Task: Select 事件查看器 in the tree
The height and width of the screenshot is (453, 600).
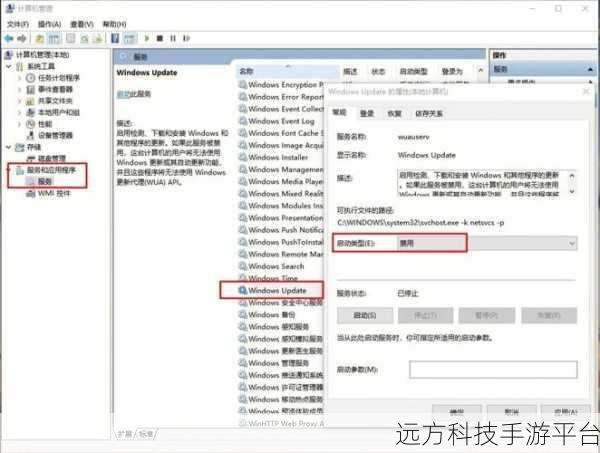Action: click(55, 90)
